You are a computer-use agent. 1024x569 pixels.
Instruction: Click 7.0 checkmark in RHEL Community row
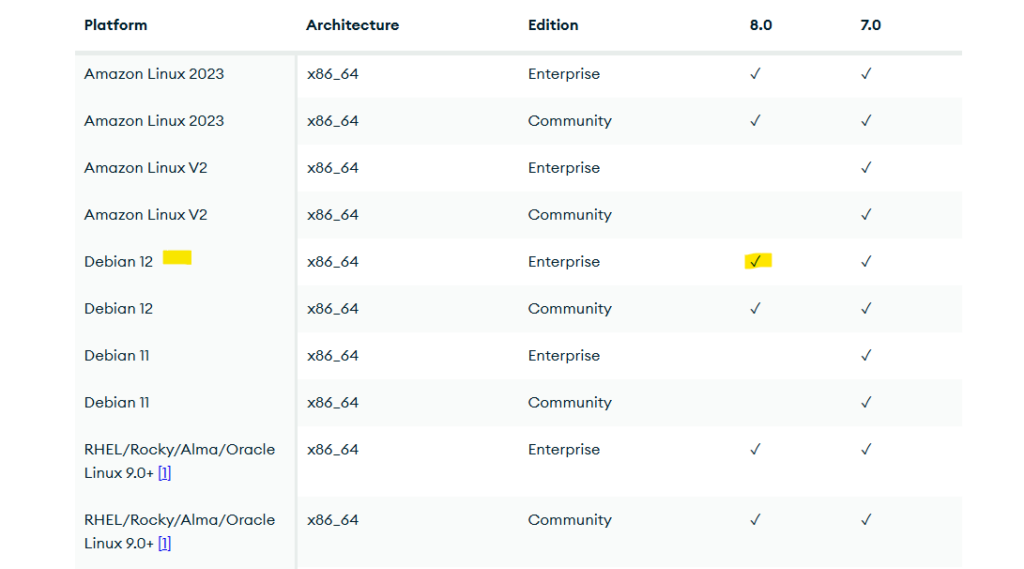[x=866, y=519]
